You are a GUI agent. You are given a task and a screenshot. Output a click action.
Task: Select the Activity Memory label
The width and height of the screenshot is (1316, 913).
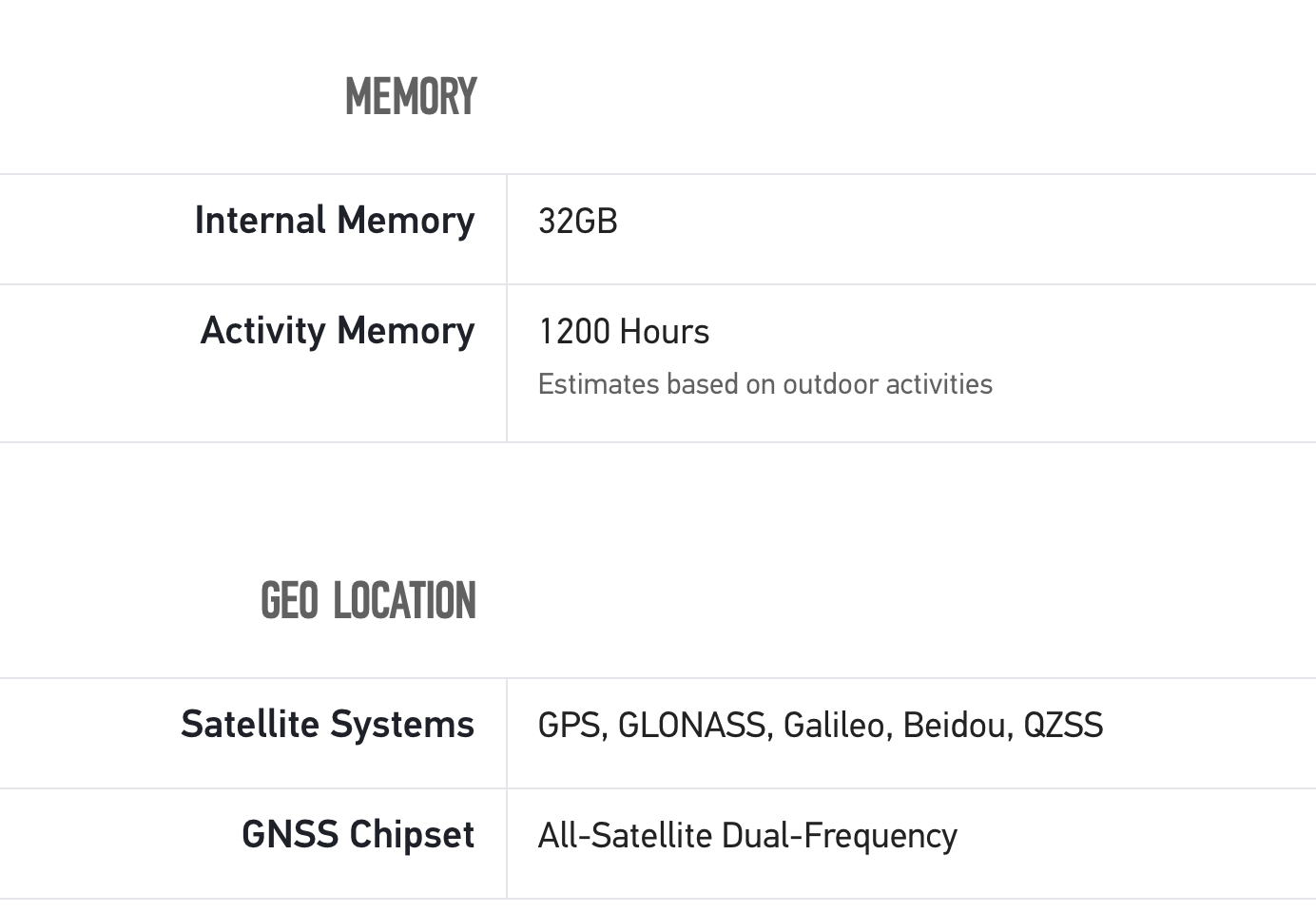[x=337, y=331]
